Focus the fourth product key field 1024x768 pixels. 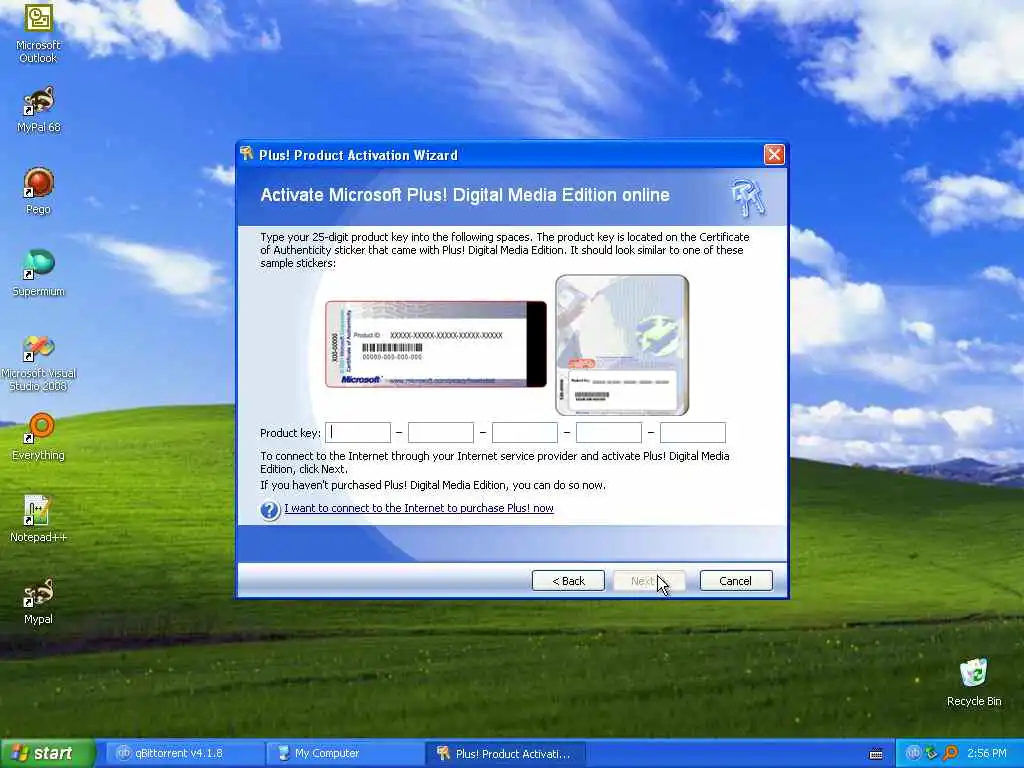609,432
